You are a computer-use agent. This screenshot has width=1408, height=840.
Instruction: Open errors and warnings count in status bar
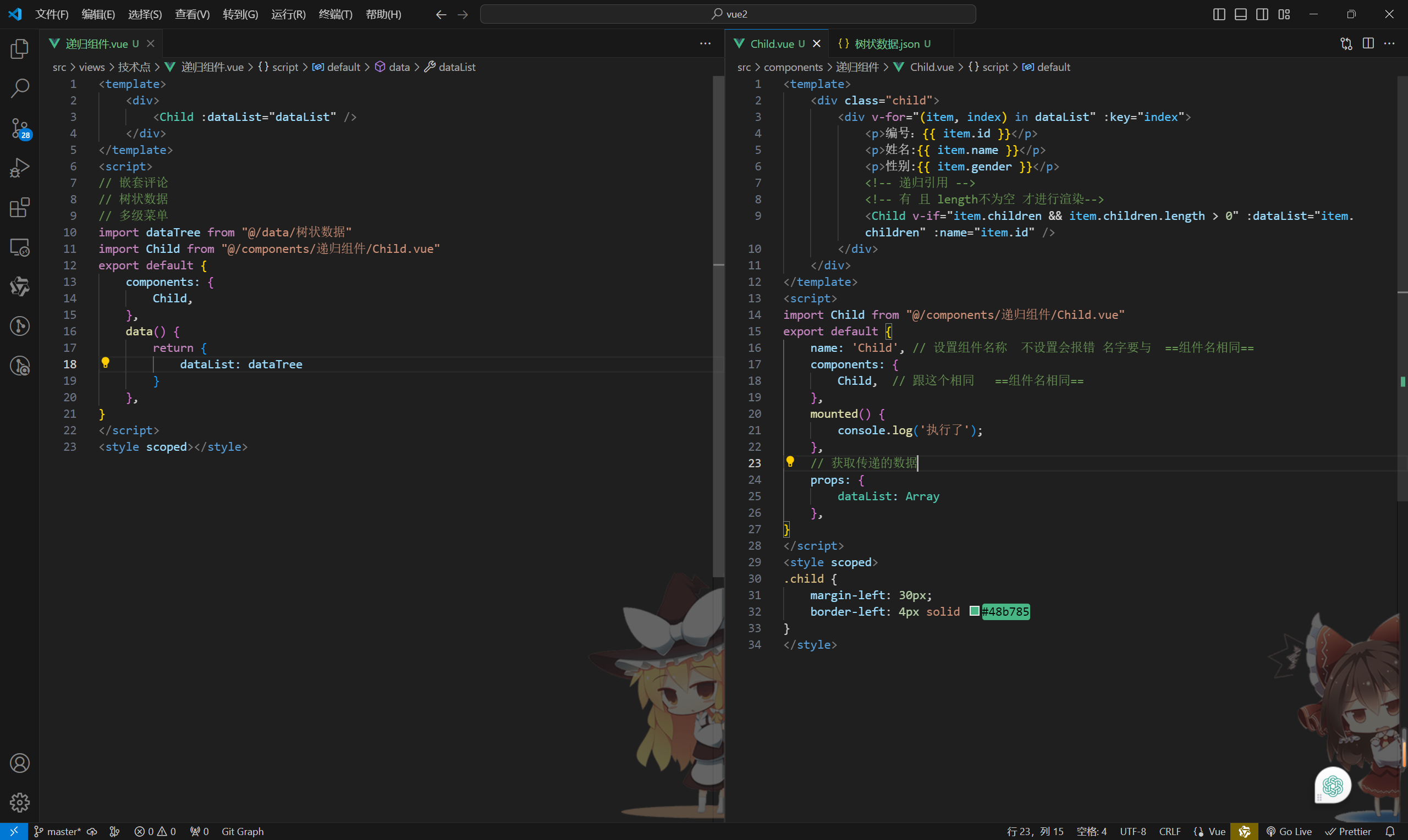155,831
